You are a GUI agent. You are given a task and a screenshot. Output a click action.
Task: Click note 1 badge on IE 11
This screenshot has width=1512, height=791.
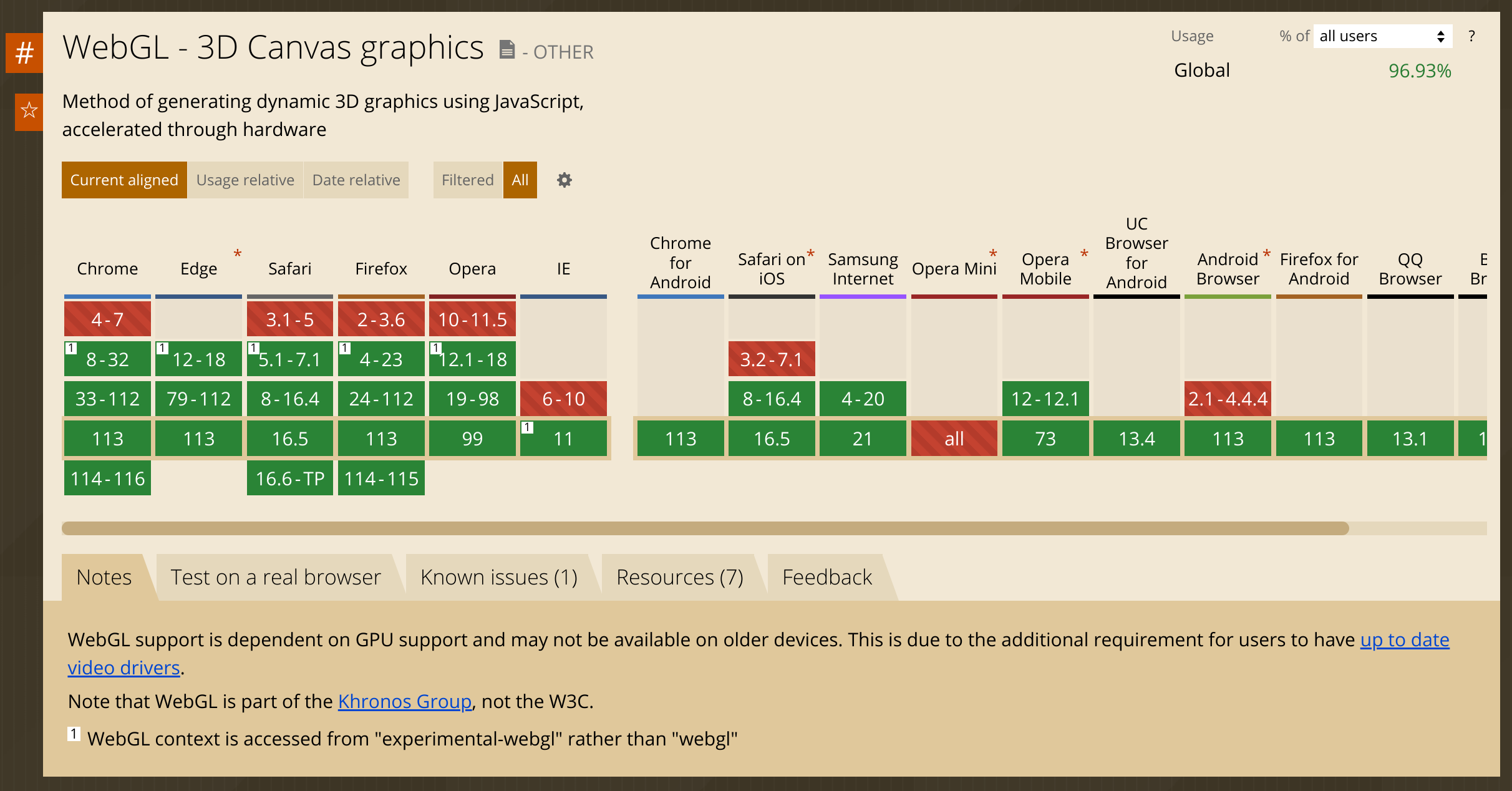pyautogui.click(x=527, y=427)
